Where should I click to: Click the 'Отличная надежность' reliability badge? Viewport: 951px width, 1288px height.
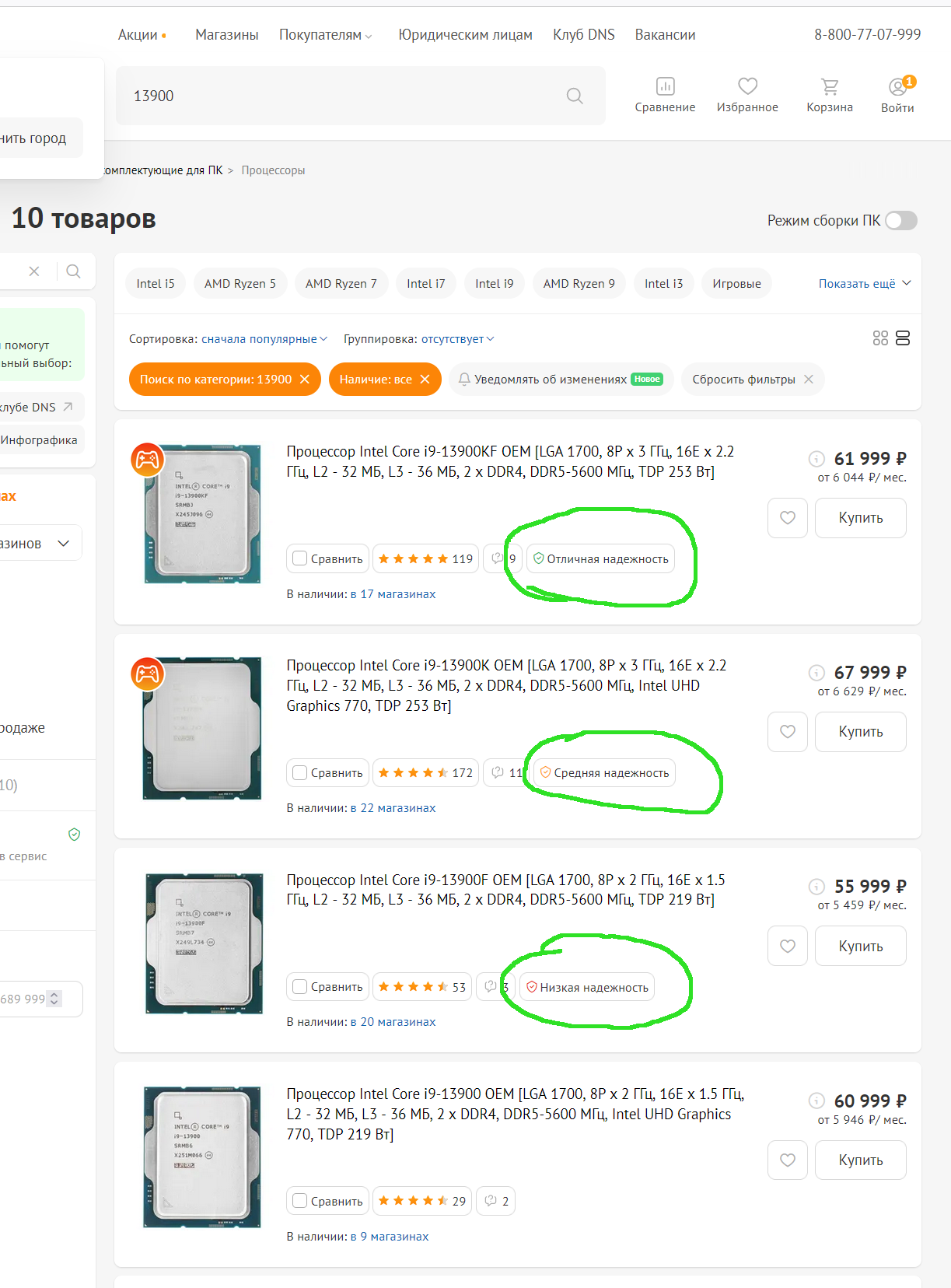[x=600, y=558]
